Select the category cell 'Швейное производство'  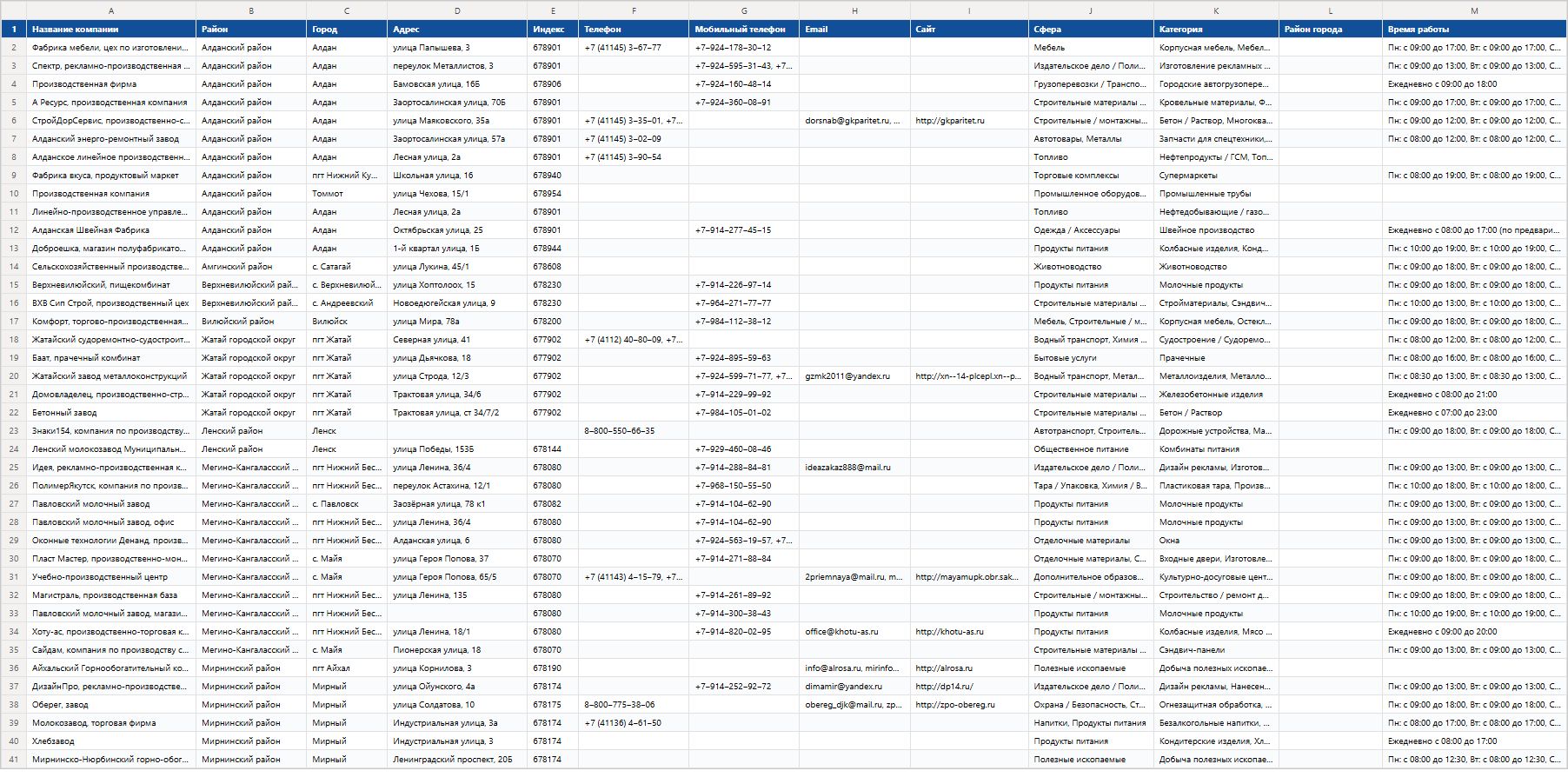(1216, 230)
